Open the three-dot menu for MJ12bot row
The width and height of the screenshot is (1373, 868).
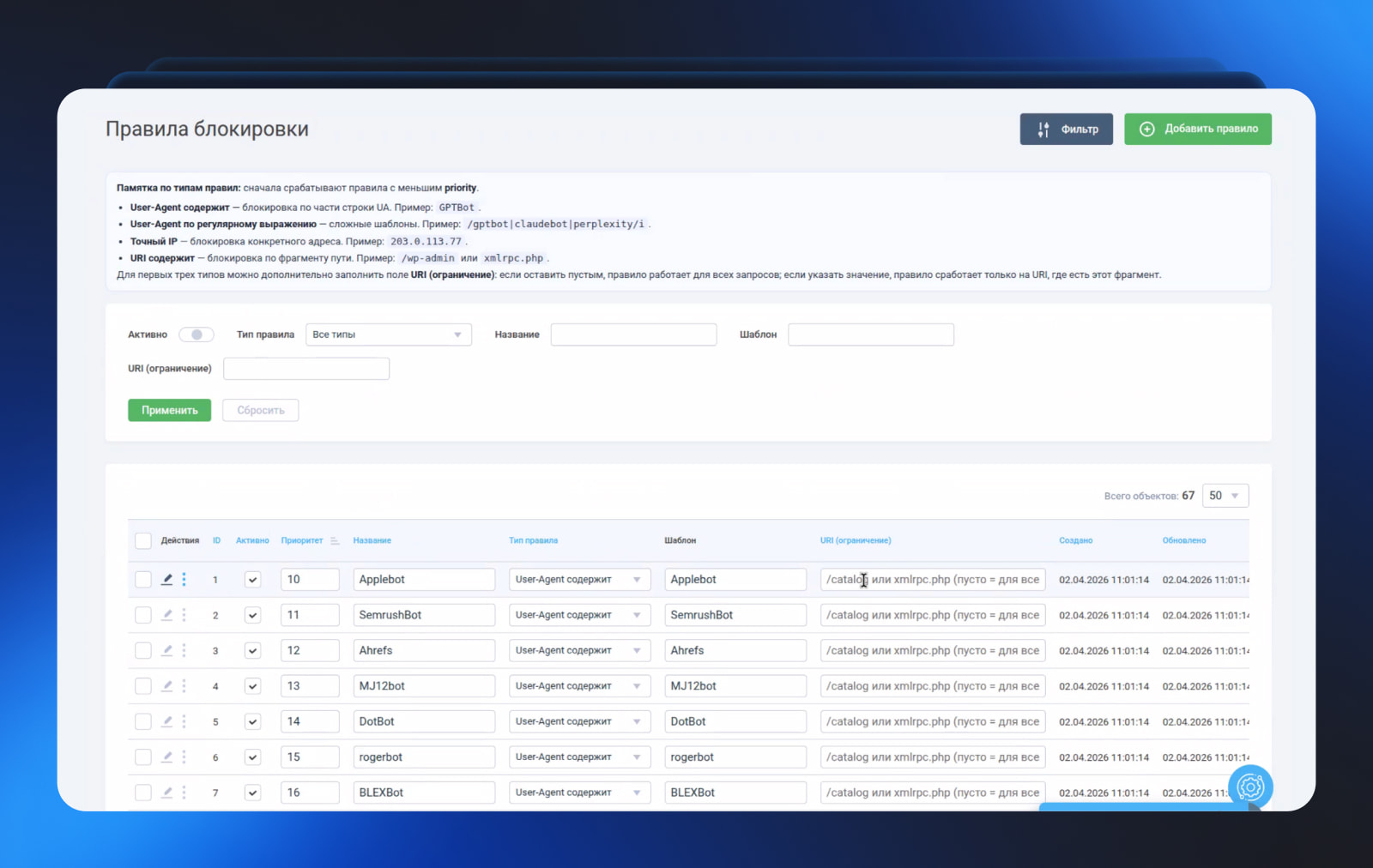tap(184, 686)
